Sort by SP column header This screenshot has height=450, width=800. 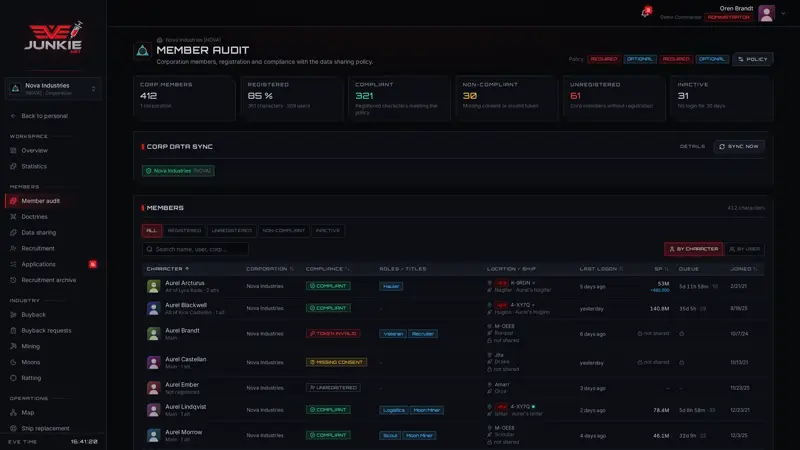(661, 269)
